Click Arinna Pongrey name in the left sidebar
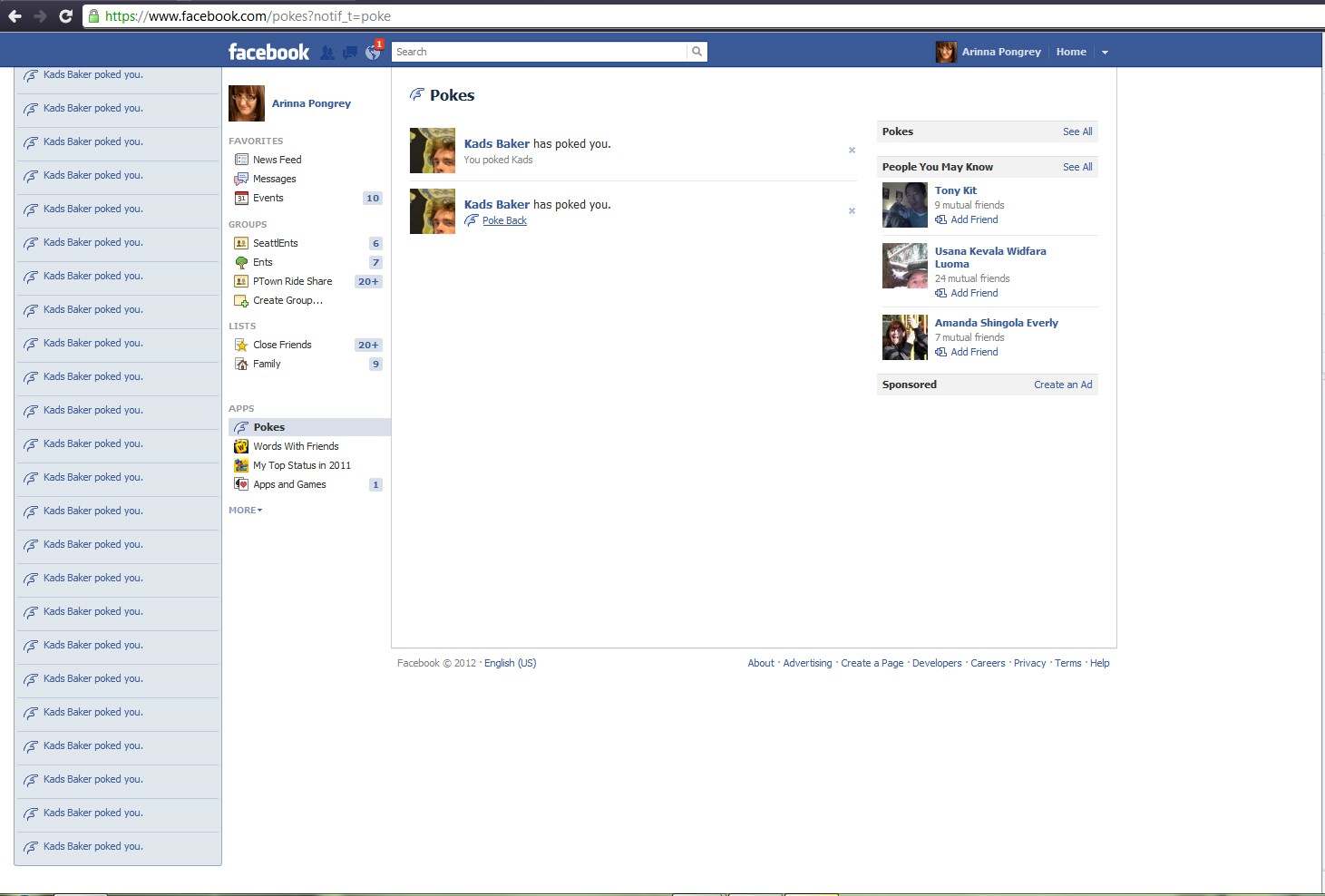Viewport: 1325px width, 896px height. click(311, 103)
